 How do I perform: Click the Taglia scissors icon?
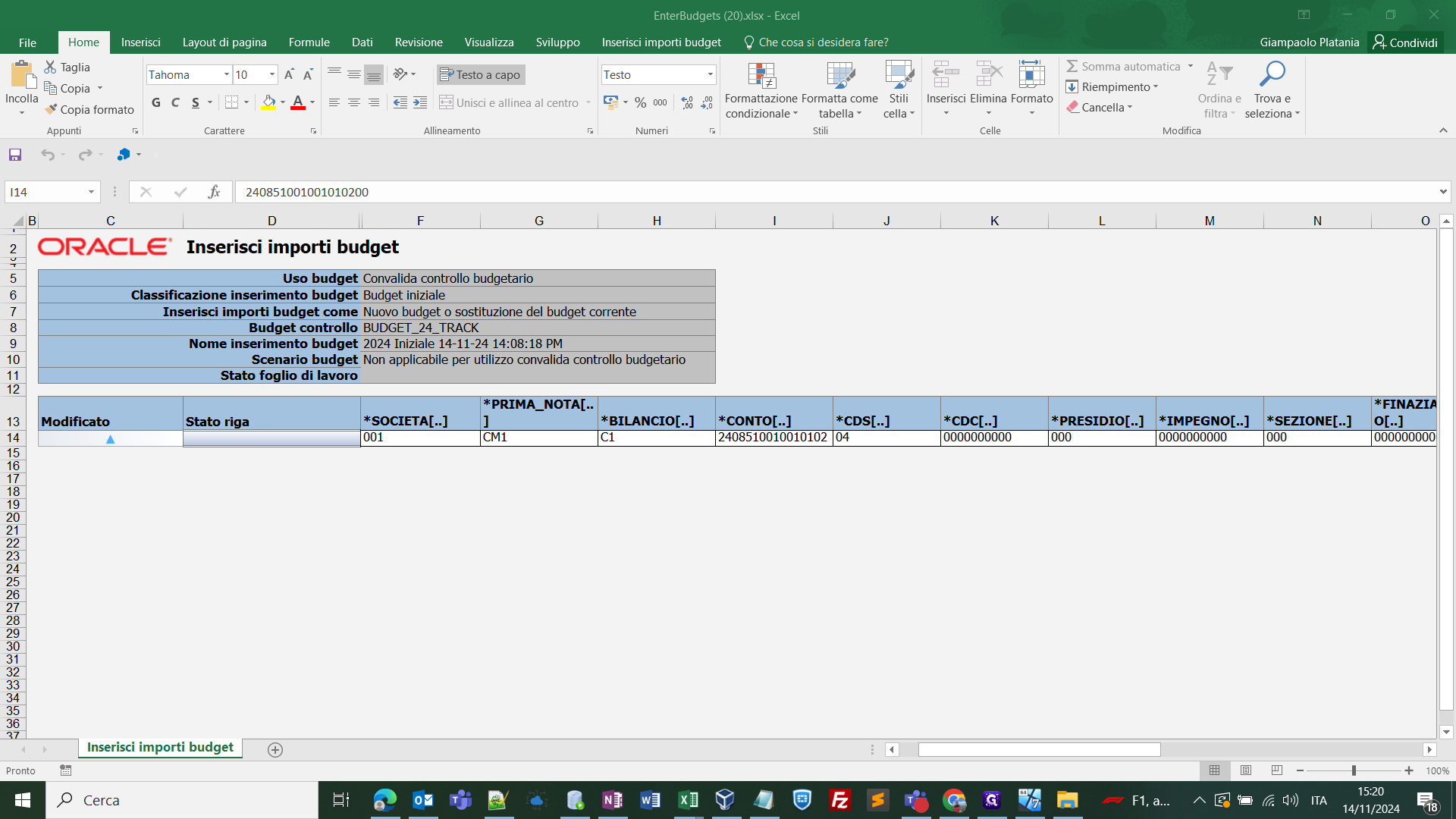pos(50,67)
